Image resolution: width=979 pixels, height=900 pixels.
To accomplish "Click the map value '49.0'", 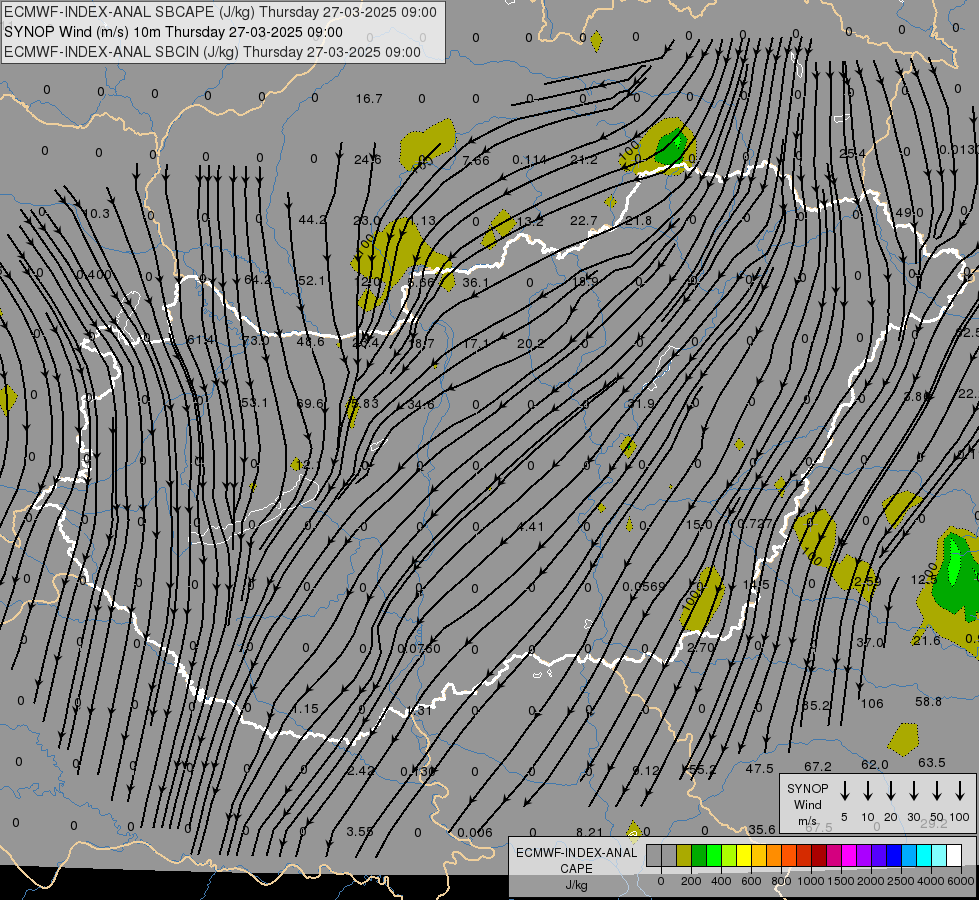I will tap(909, 212).
